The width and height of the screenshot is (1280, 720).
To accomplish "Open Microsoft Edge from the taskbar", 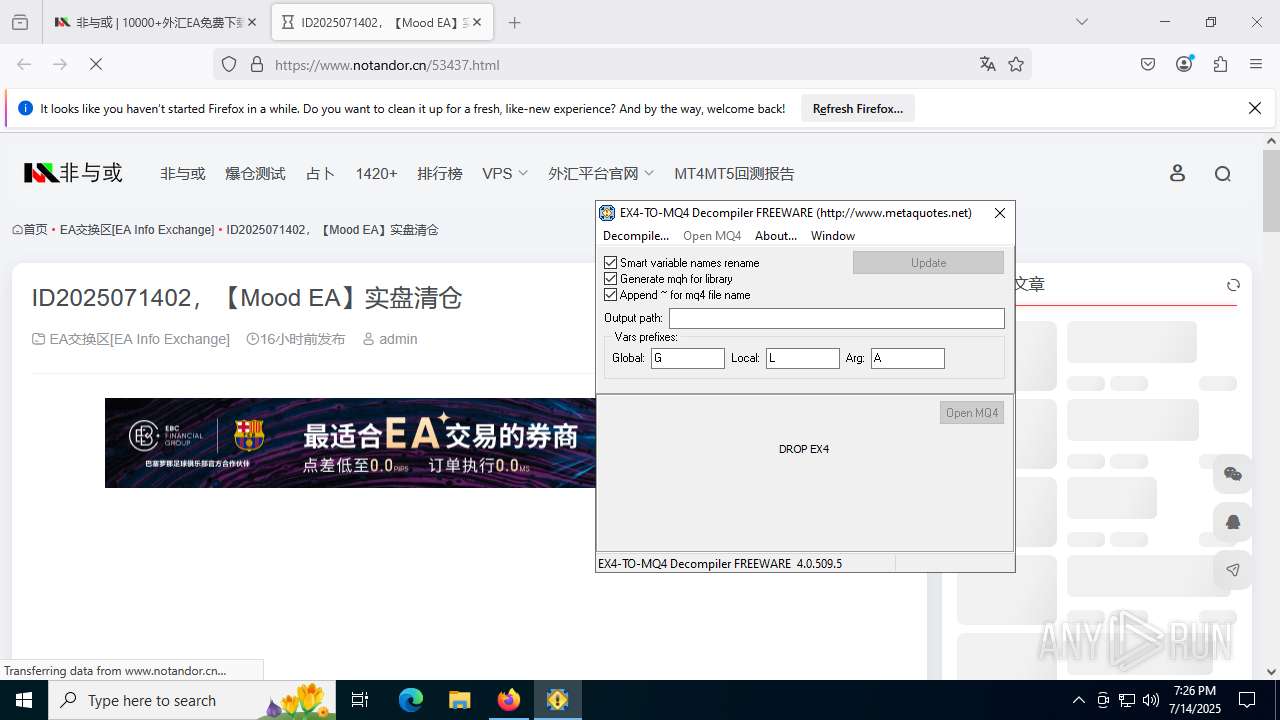I will pyautogui.click(x=411, y=700).
